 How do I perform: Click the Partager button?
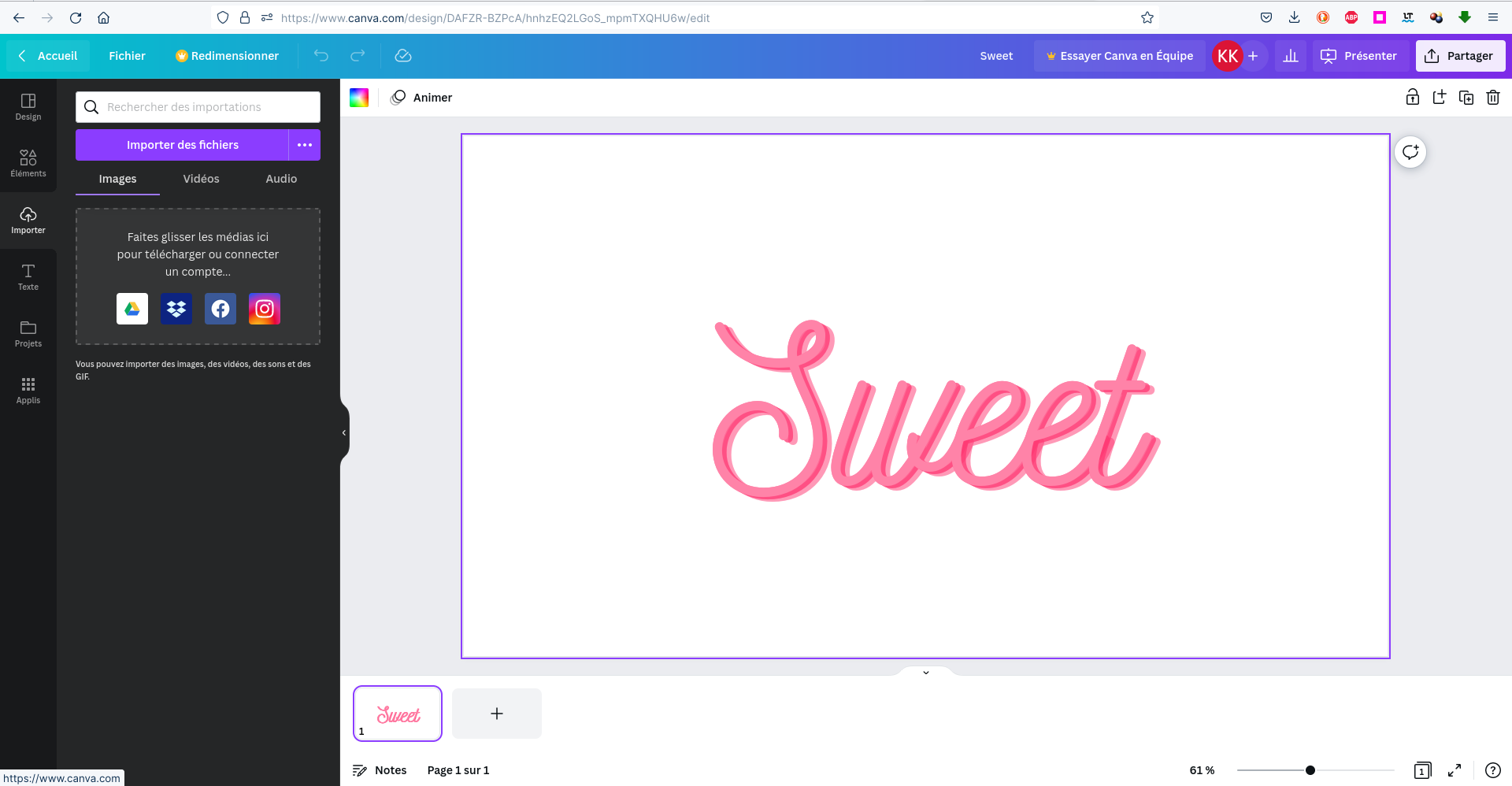1460,56
